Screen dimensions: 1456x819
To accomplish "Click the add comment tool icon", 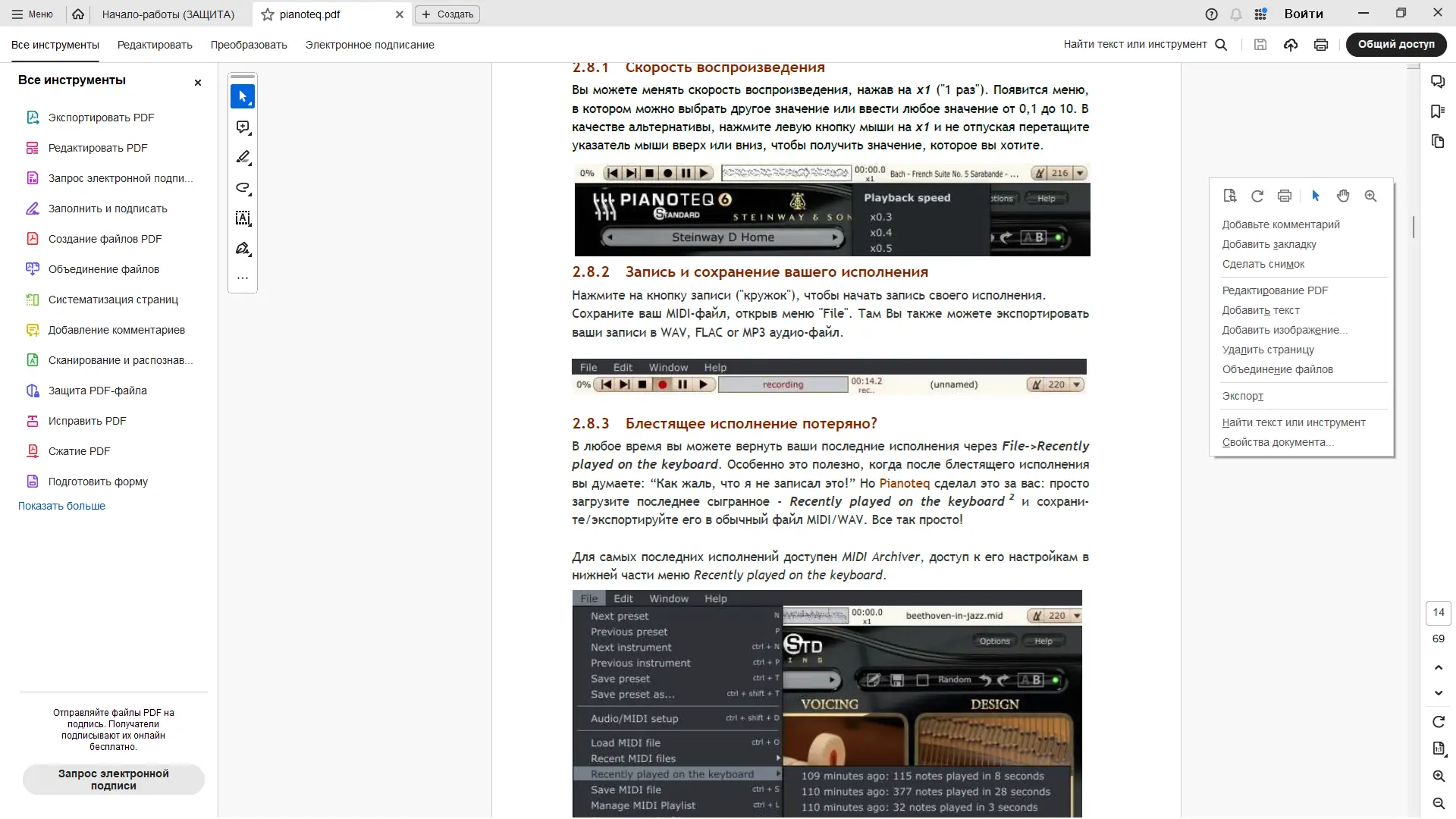I will 243,127.
